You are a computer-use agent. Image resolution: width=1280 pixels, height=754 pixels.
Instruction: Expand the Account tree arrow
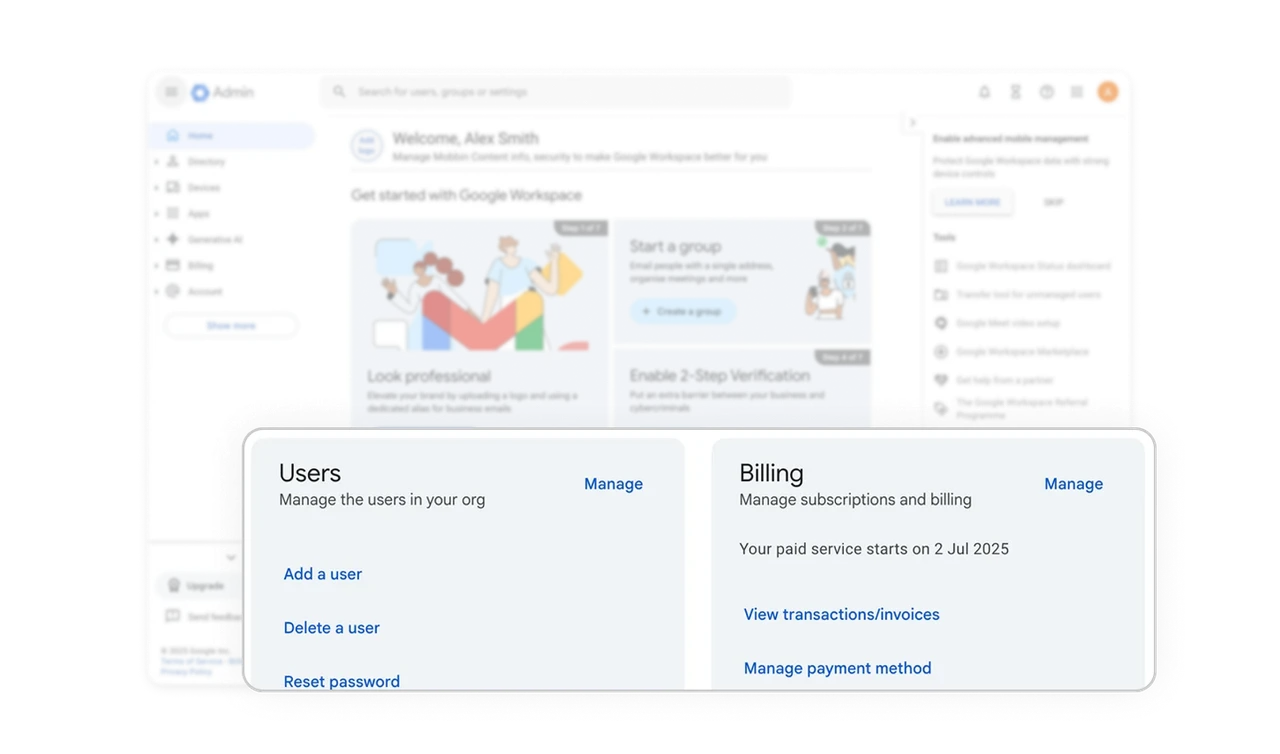156,291
